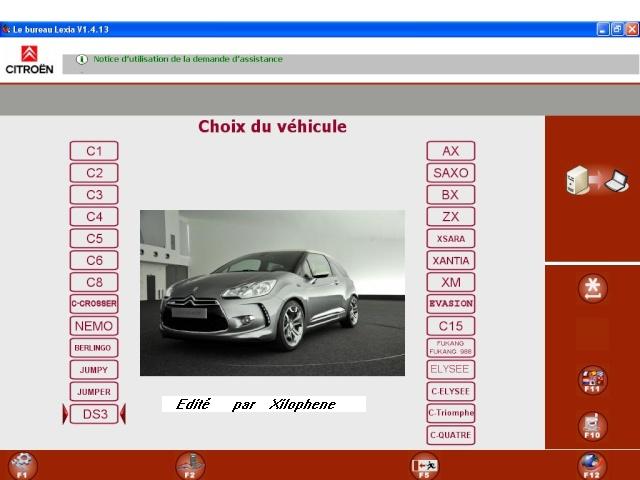This screenshot has height=480, width=640.
Task: Click the F11 language flags icon
Action: click(593, 380)
